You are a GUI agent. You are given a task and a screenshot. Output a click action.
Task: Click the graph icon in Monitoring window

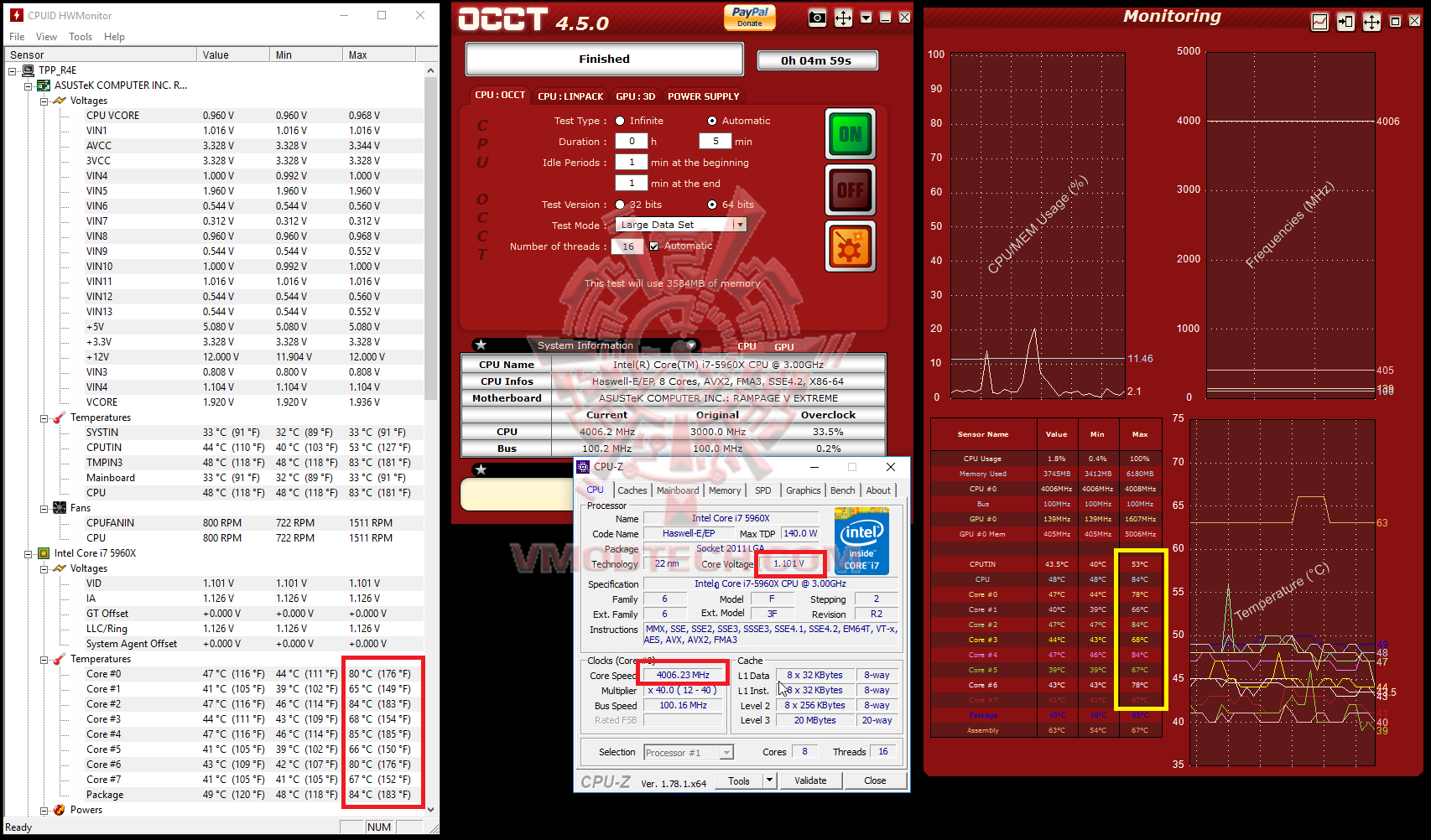pos(1319,22)
